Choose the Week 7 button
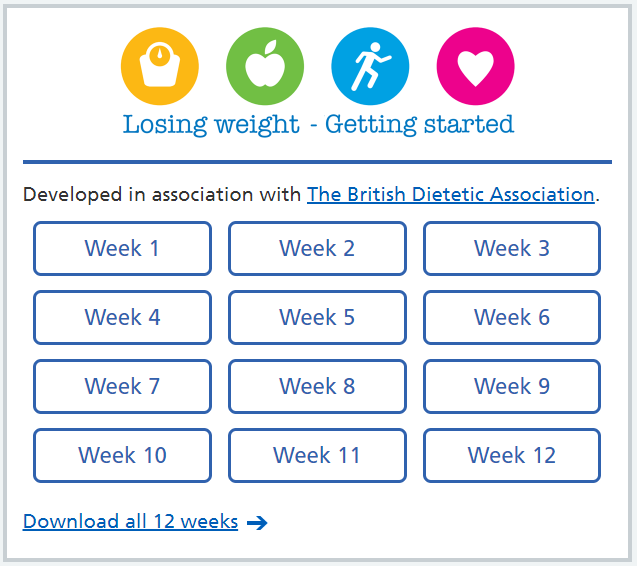This screenshot has height=566, width=637. [122, 386]
